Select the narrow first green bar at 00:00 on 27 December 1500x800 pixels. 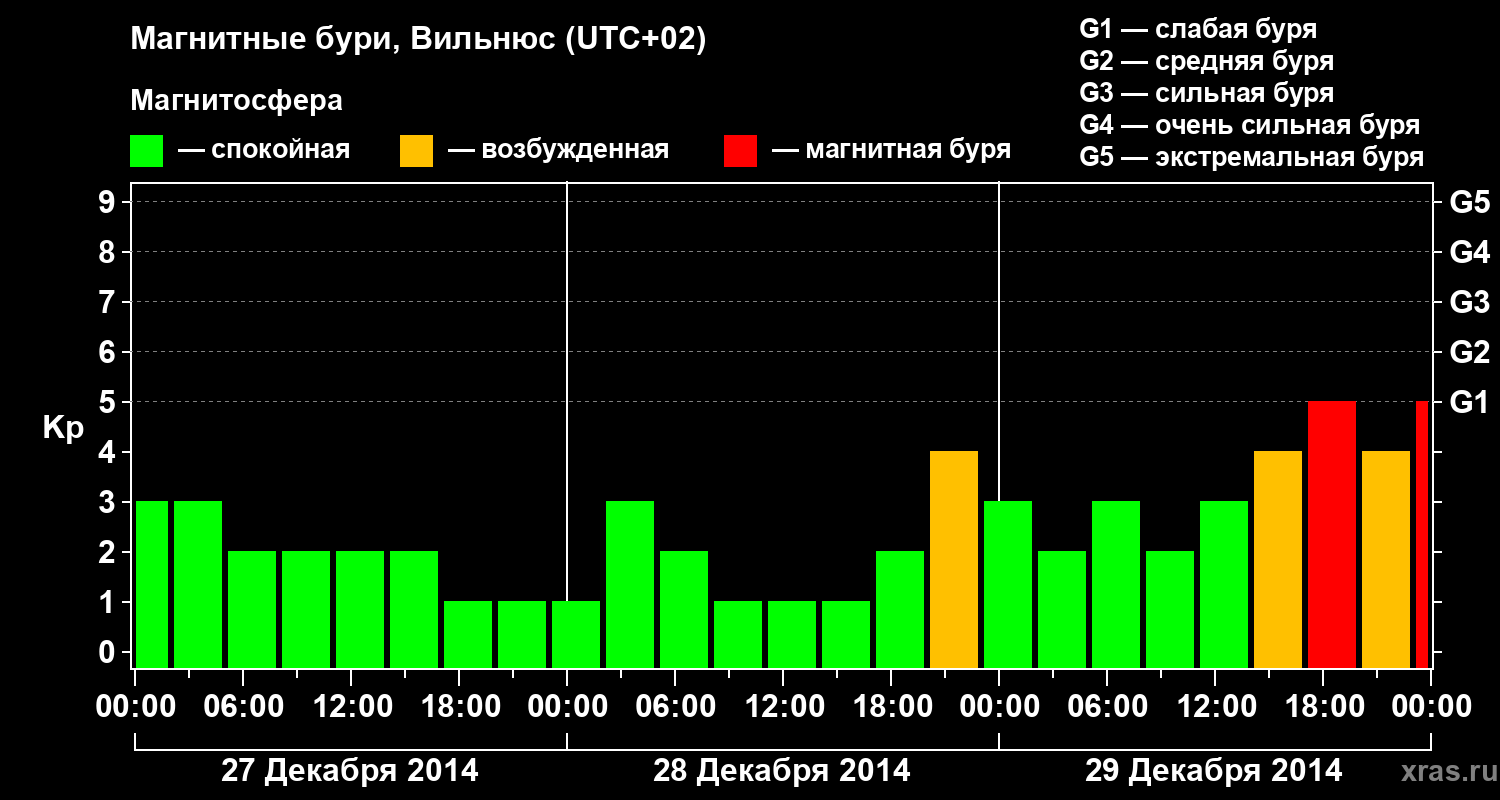tap(152, 585)
